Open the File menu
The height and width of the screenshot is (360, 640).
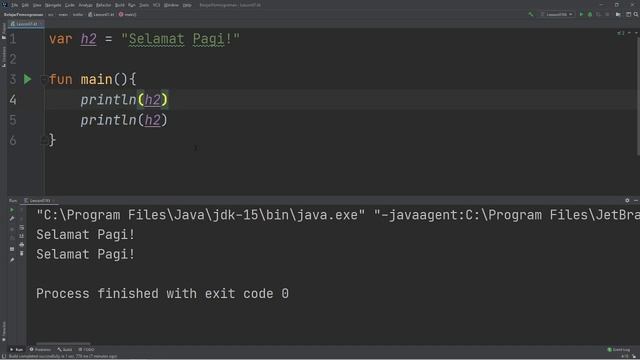pyautogui.click(x=15, y=5)
